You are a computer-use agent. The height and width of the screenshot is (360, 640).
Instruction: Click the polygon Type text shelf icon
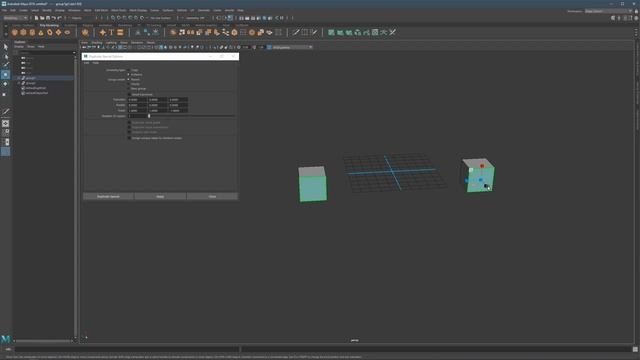click(x=111, y=32)
